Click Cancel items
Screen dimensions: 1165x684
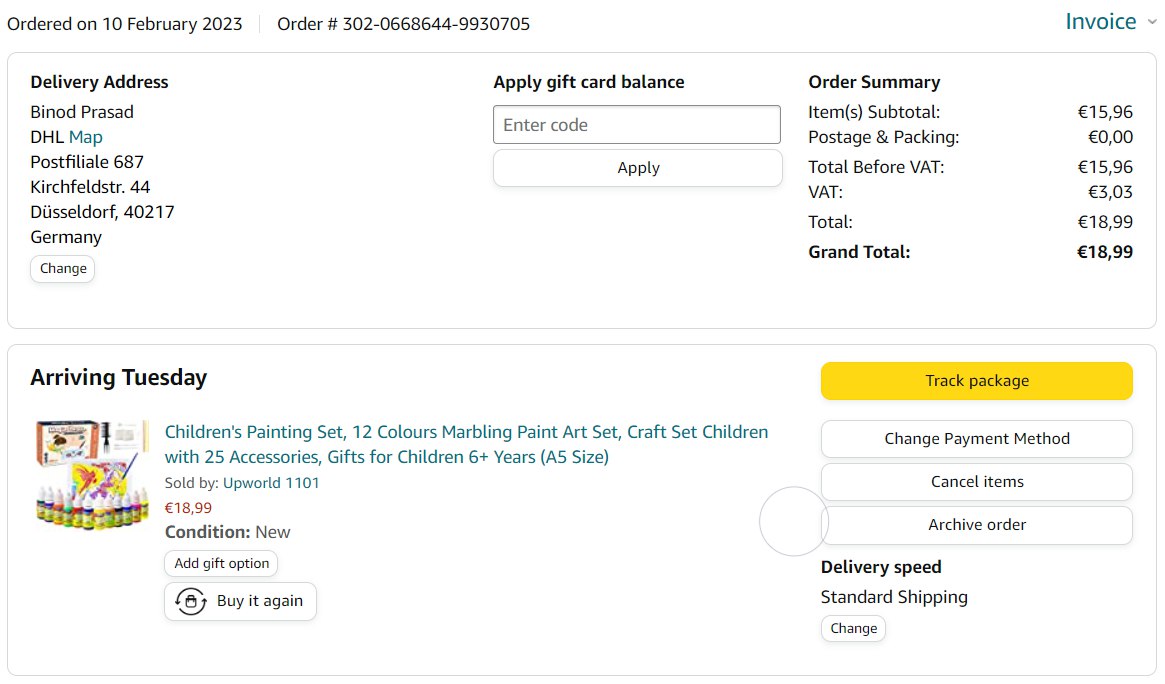(x=976, y=482)
